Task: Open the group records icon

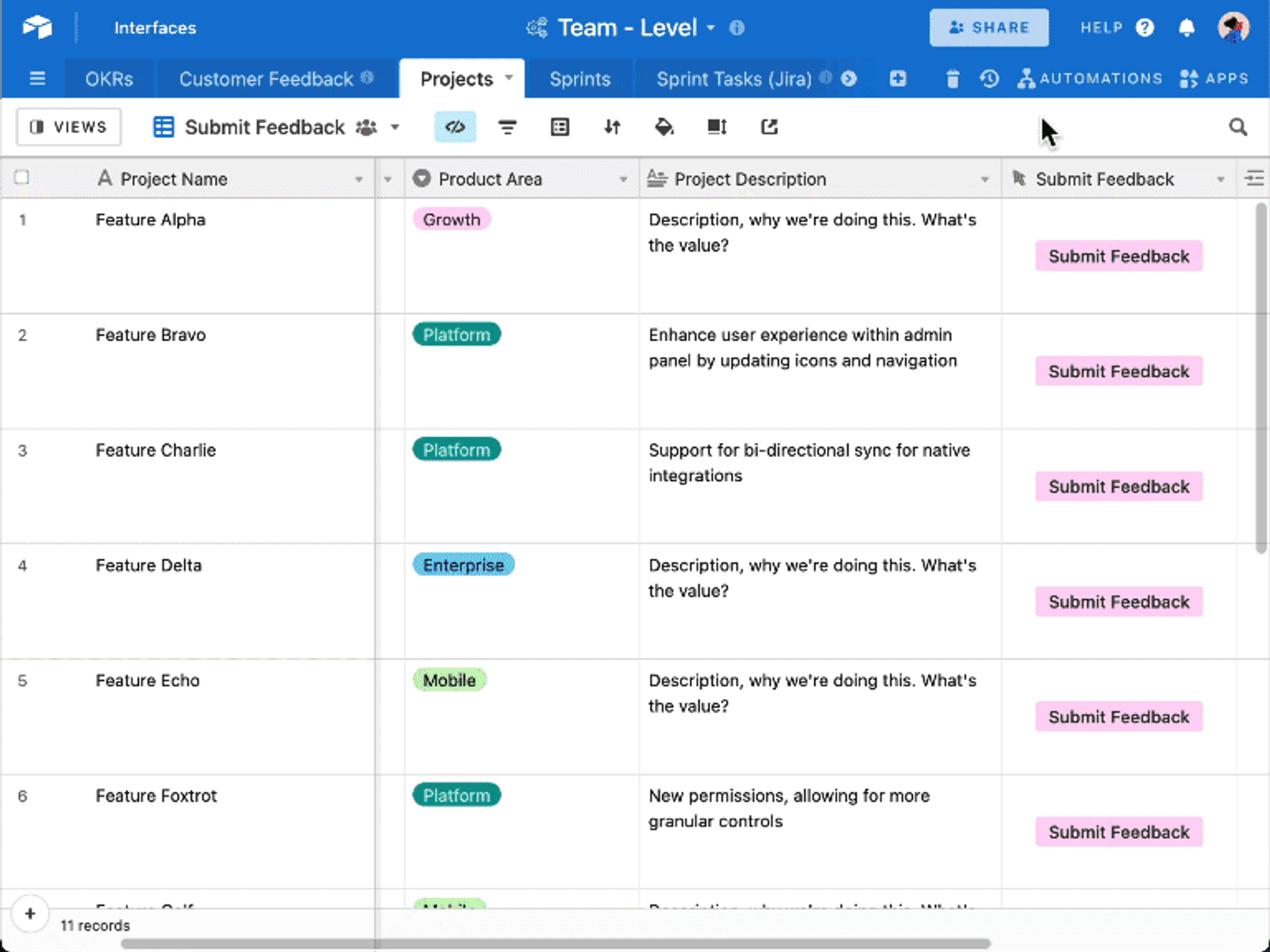Action: (x=560, y=127)
